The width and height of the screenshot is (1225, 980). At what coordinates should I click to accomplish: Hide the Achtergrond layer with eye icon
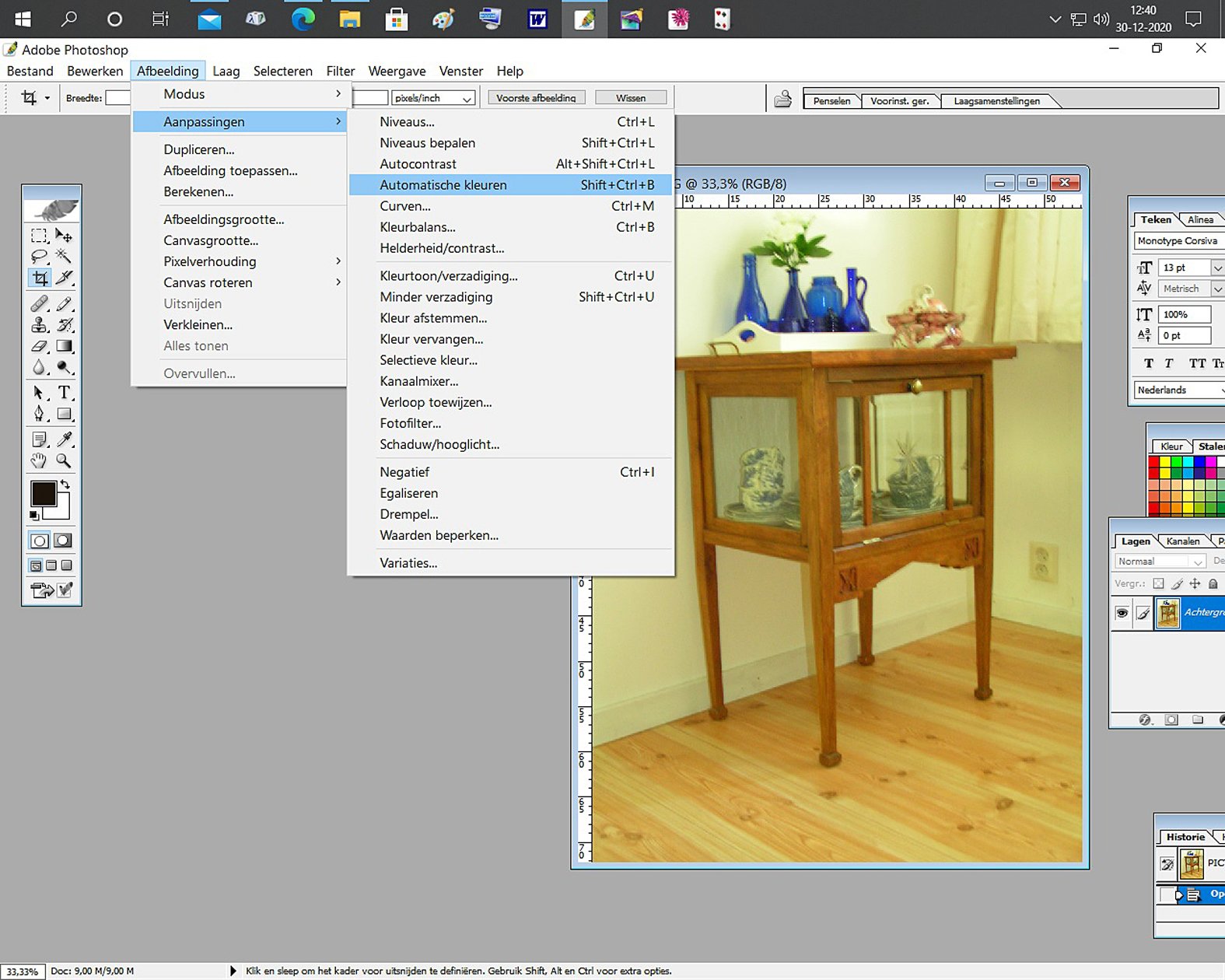[x=1122, y=613]
